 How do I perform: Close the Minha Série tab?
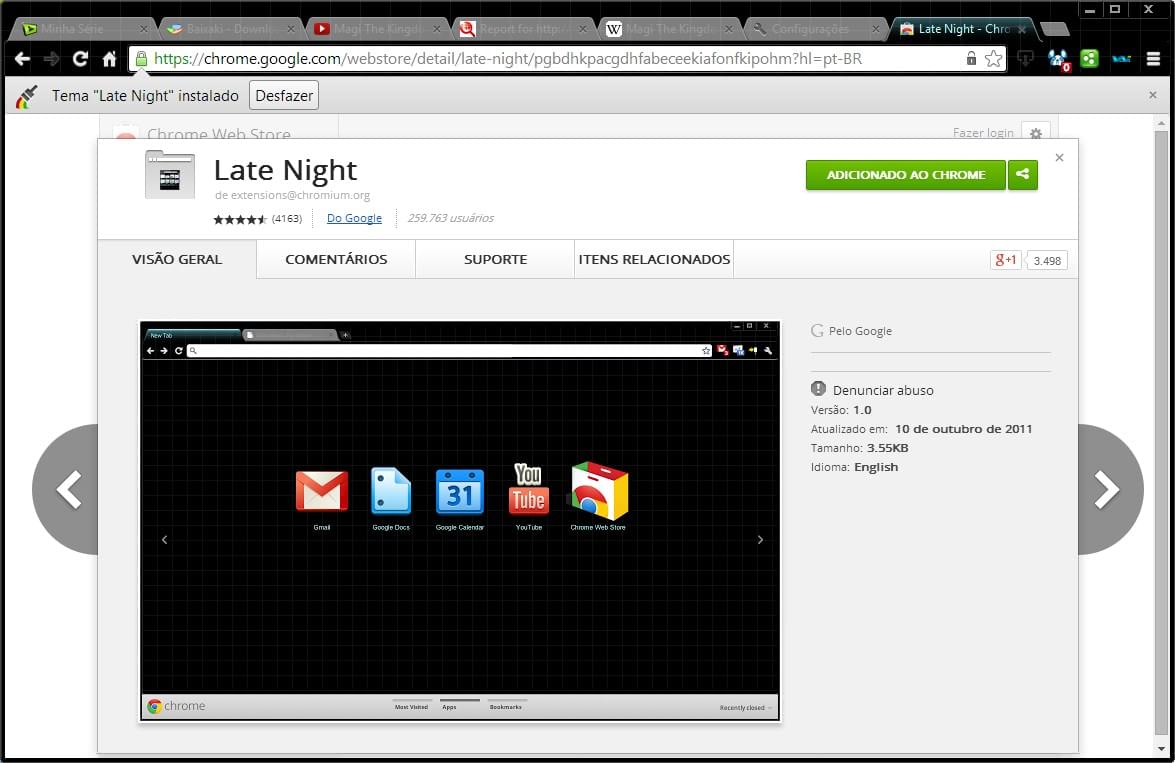click(143, 29)
